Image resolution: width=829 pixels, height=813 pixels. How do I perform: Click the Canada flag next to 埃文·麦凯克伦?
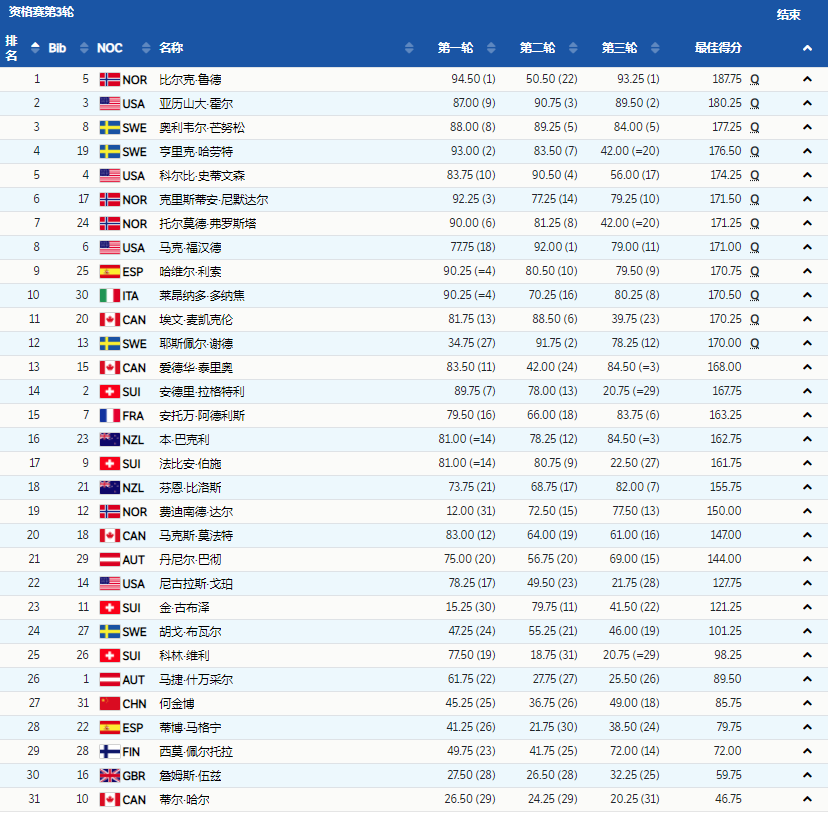pos(110,319)
